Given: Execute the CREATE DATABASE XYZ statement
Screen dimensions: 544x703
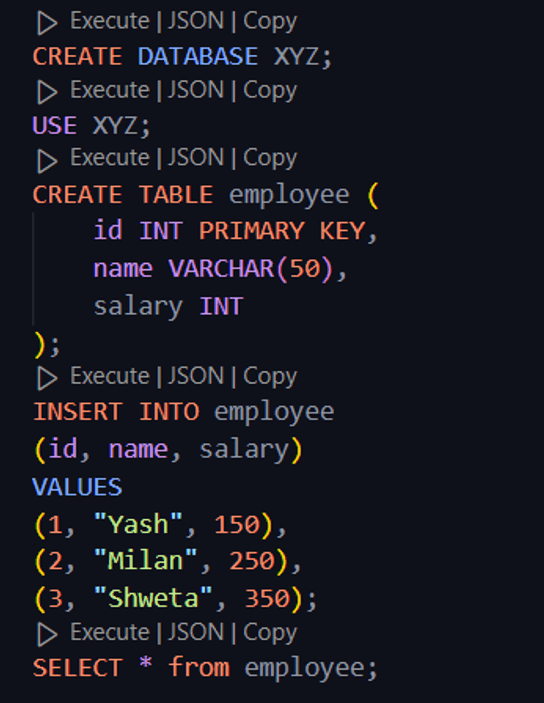Looking at the screenshot, I should (x=110, y=21).
